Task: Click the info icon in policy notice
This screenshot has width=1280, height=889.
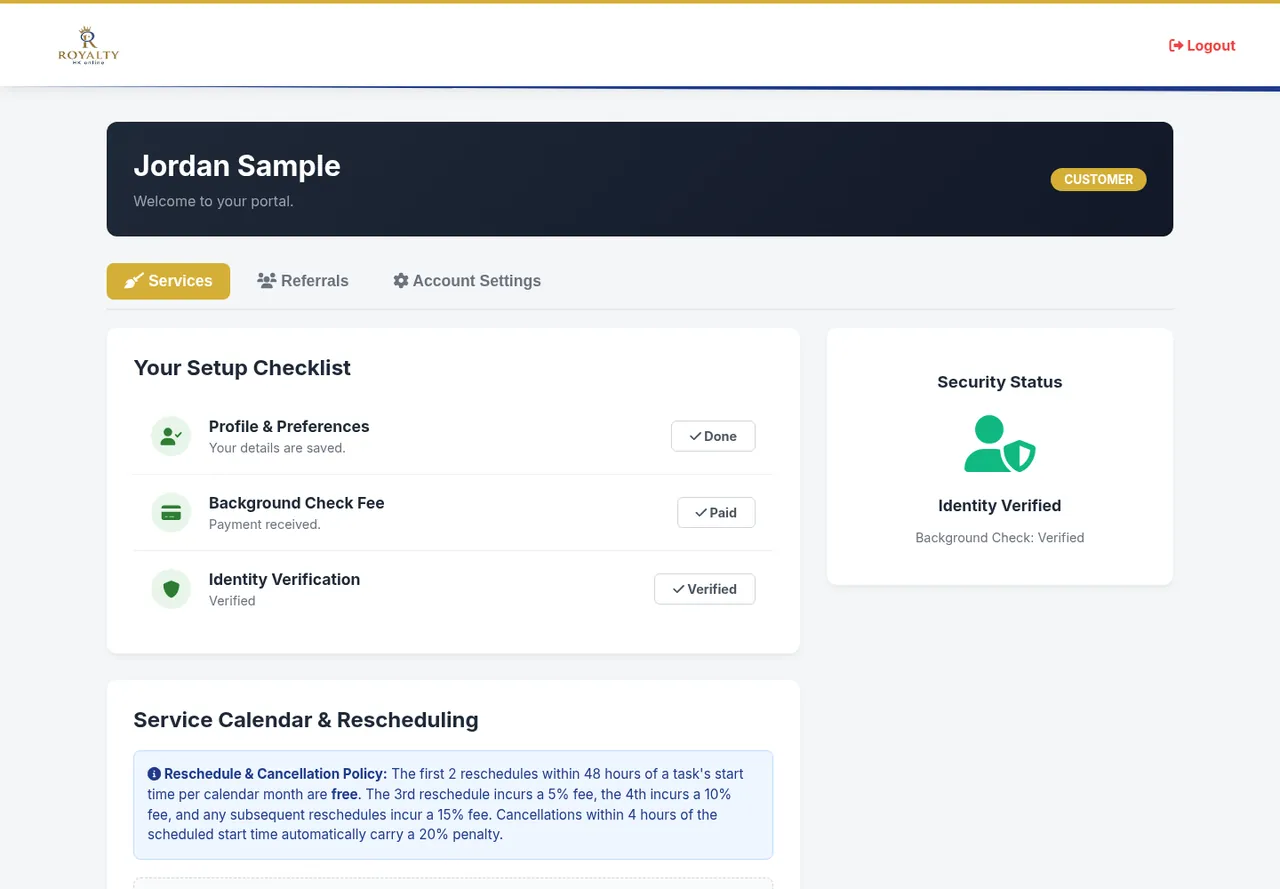Action: [x=154, y=774]
